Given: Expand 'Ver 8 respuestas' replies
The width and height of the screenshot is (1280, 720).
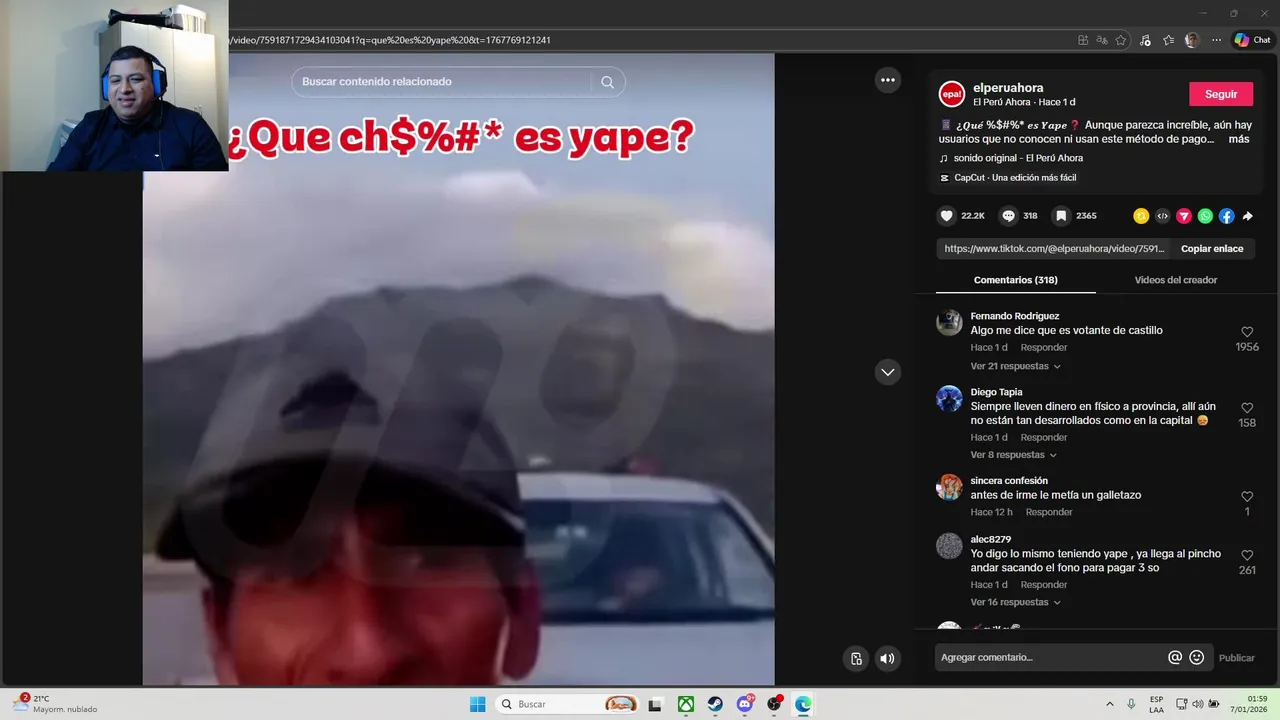Looking at the screenshot, I should (1013, 455).
